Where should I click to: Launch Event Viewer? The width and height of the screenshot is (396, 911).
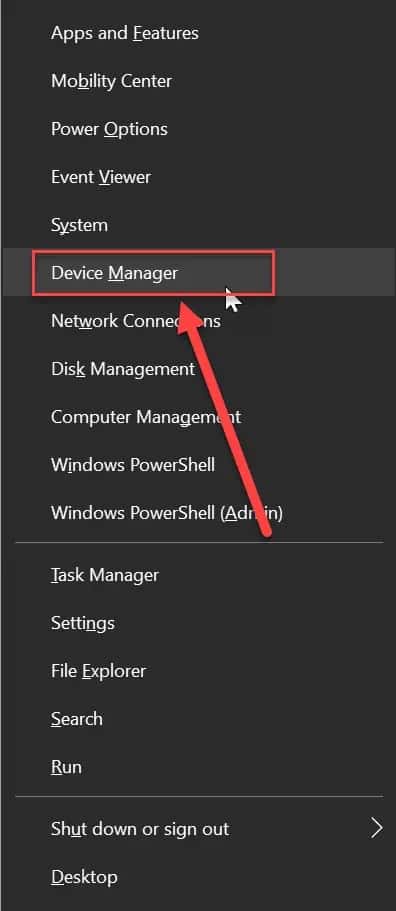198,177
